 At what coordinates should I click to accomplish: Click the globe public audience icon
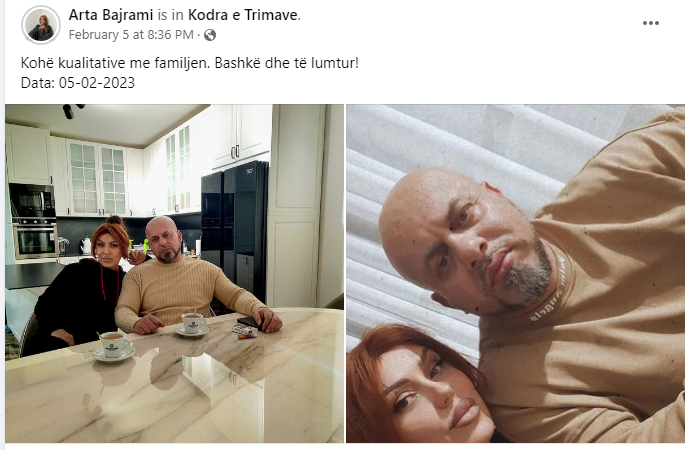(210, 35)
